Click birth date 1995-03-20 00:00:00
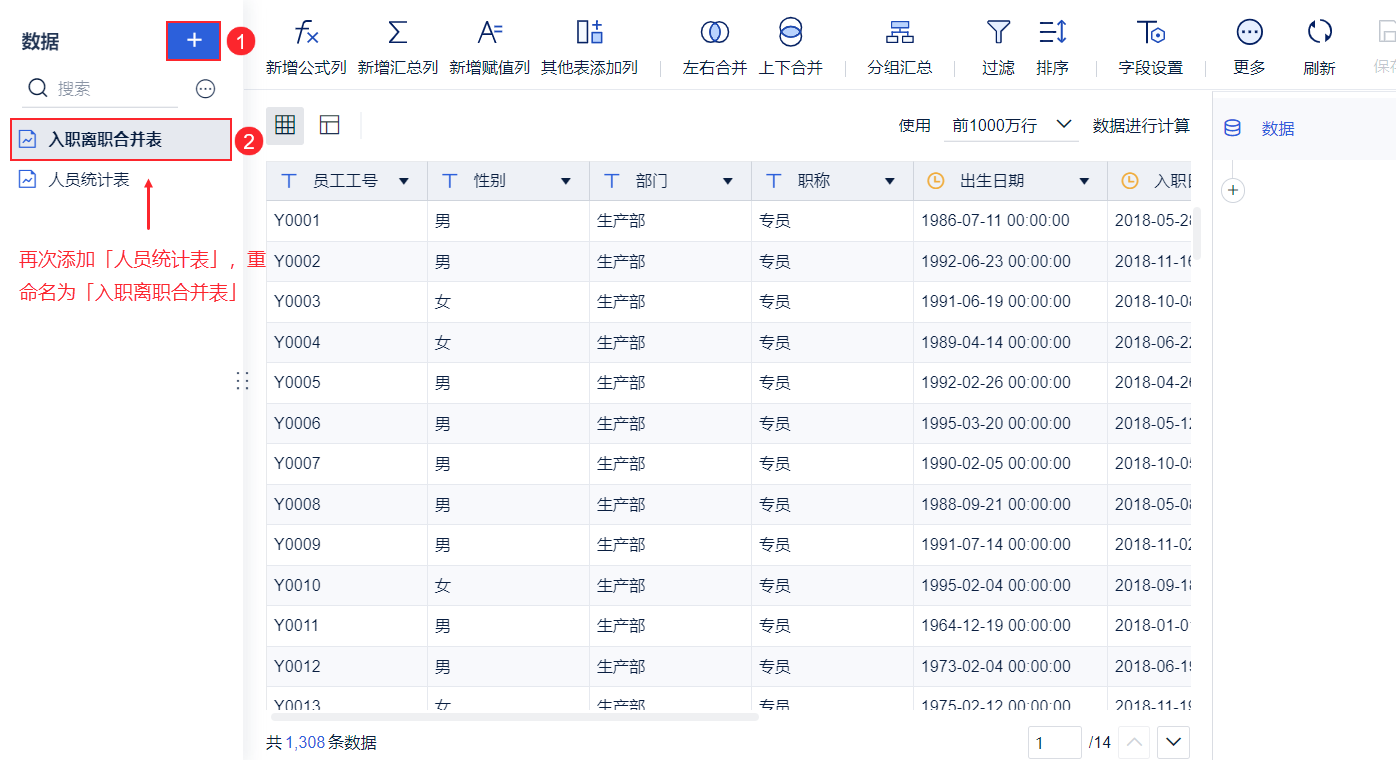 click(1010, 424)
